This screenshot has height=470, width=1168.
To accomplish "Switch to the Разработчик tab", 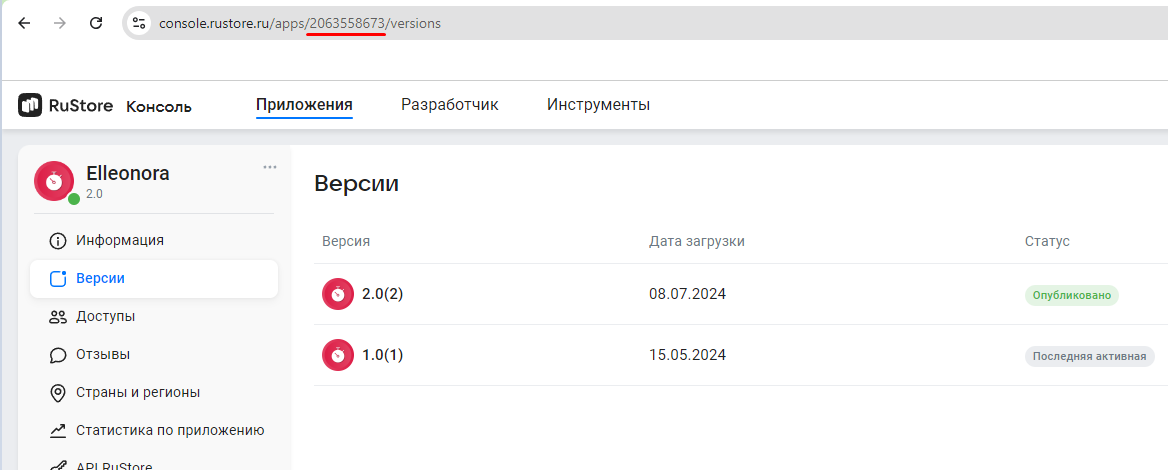I will (449, 105).
